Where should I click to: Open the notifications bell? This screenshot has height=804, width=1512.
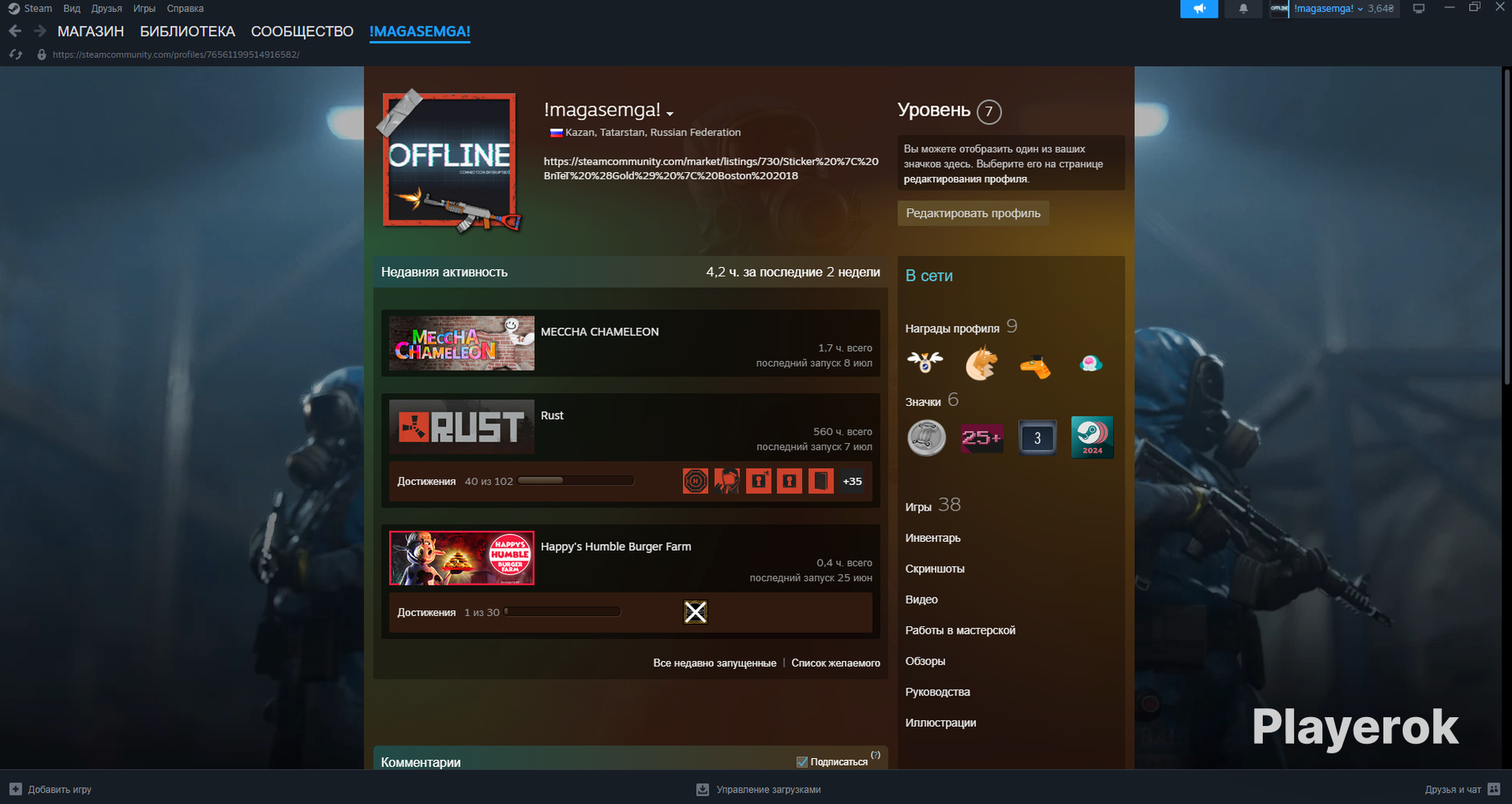pyautogui.click(x=1243, y=9)
